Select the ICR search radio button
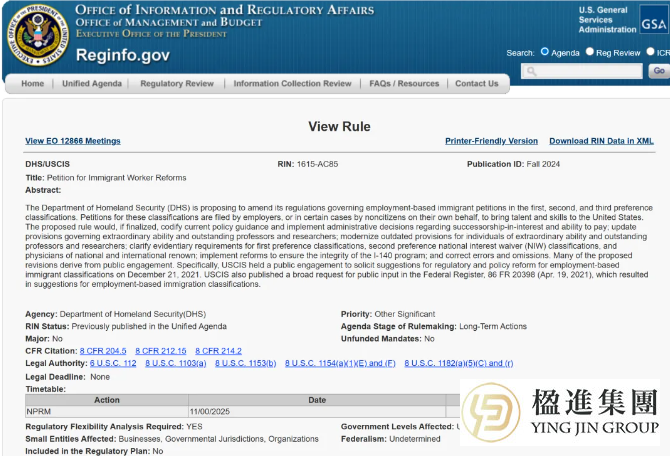 (x=650, y=52)
